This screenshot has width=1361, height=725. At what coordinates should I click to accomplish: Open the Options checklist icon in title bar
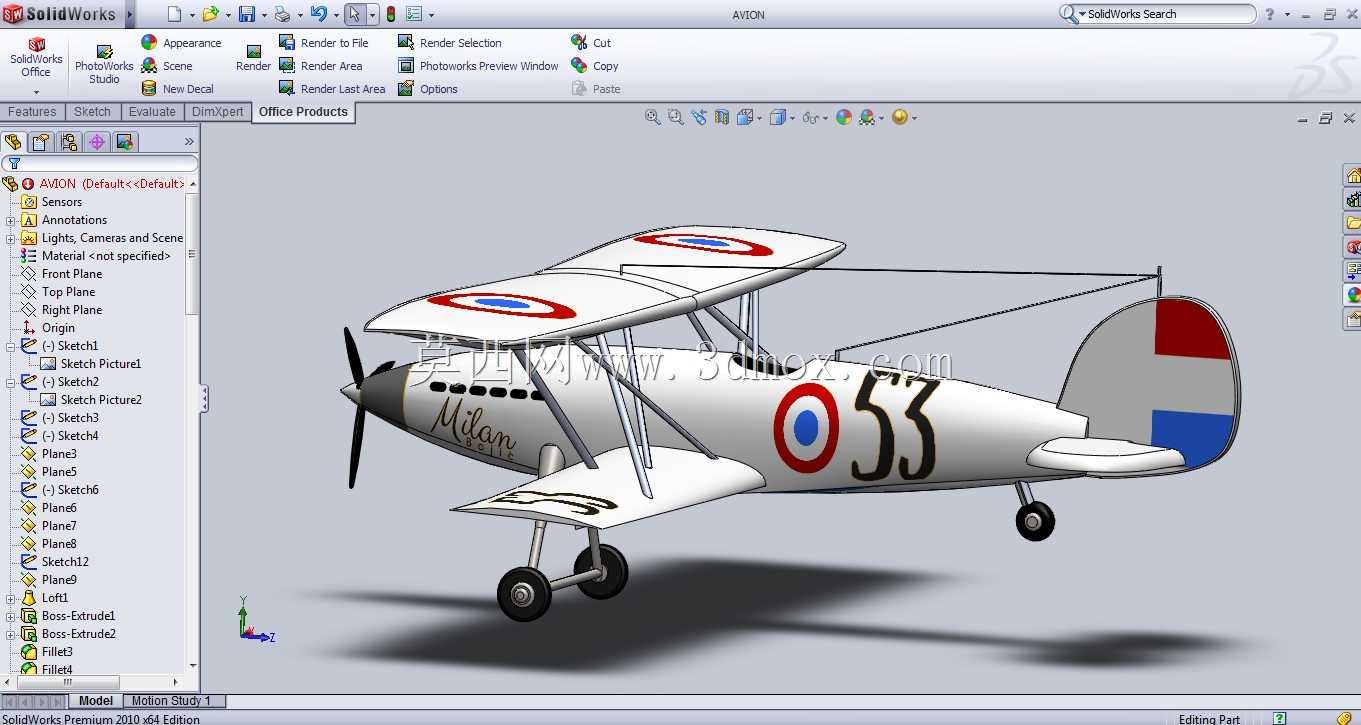click(414, 14)
